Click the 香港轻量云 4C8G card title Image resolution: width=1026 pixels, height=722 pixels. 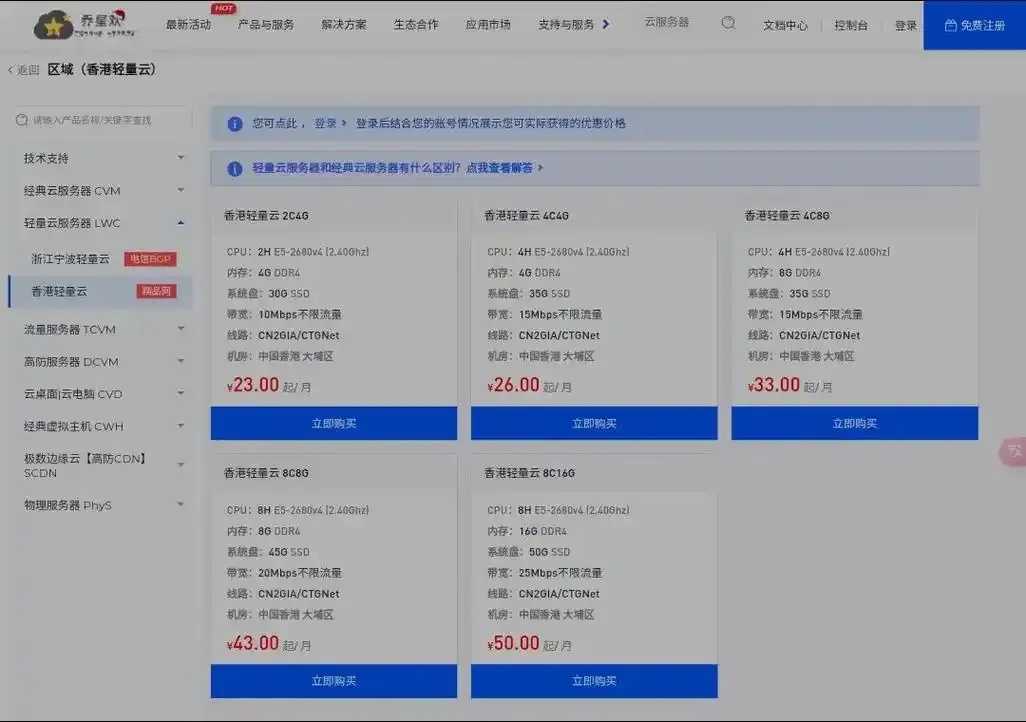click(x=787, y=215)
